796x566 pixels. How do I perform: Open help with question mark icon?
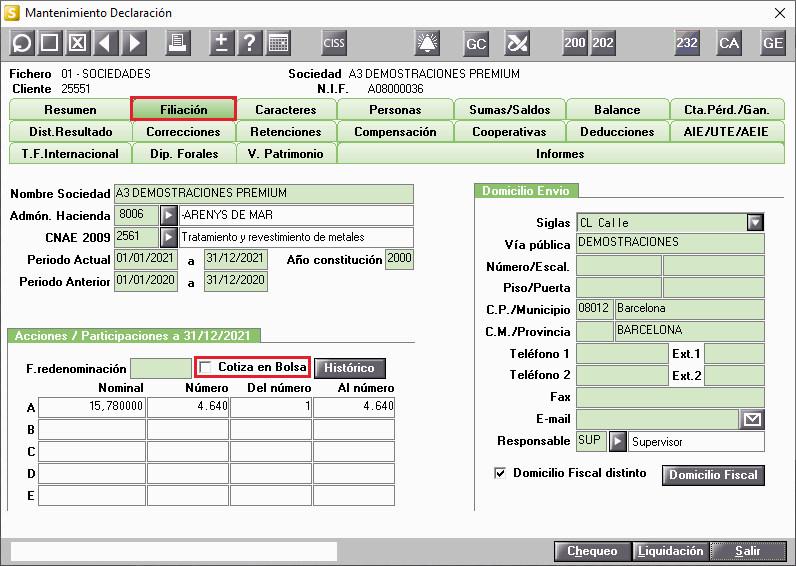coord(250,43)
